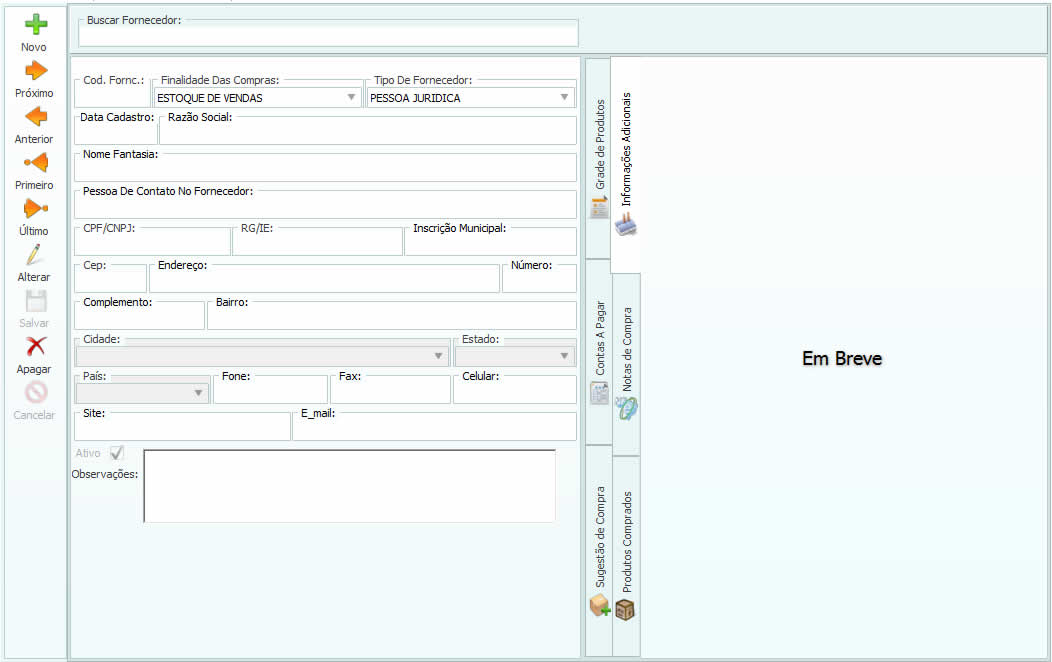Click the Anterior left arrow icon
The image size is (1052, 662).
click(35, 117)
